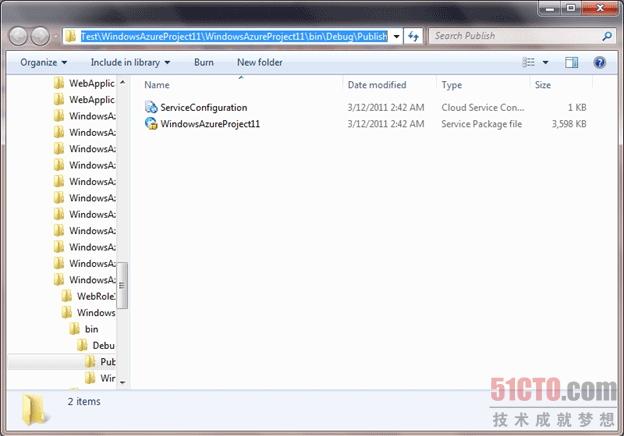Go forward with the Forward arrow button
The image size is (624, 436).
pyautogui.click(x=41, y=36)
